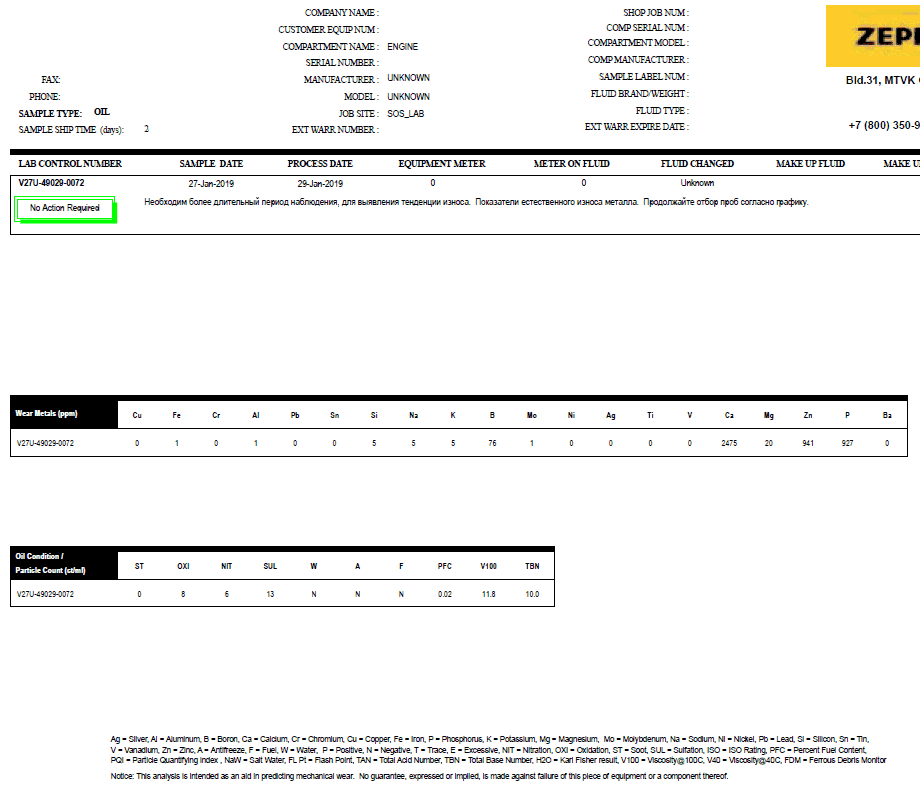This screenshot has width=920, height=797.
Task: Click the Notice disclaimer at the bottom
Action: [418, 776]
